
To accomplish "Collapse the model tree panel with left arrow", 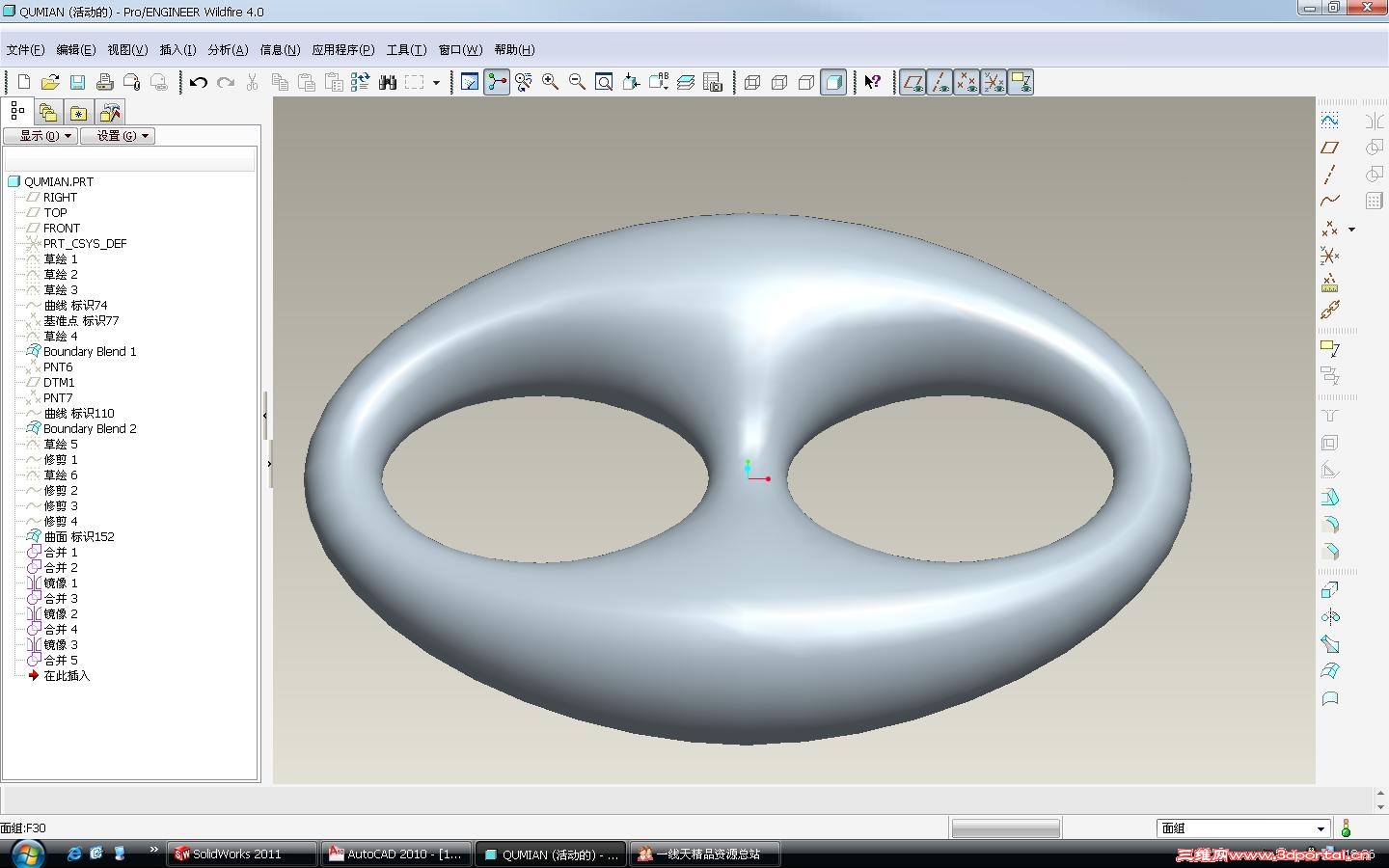I will click(x=265, y=416).
